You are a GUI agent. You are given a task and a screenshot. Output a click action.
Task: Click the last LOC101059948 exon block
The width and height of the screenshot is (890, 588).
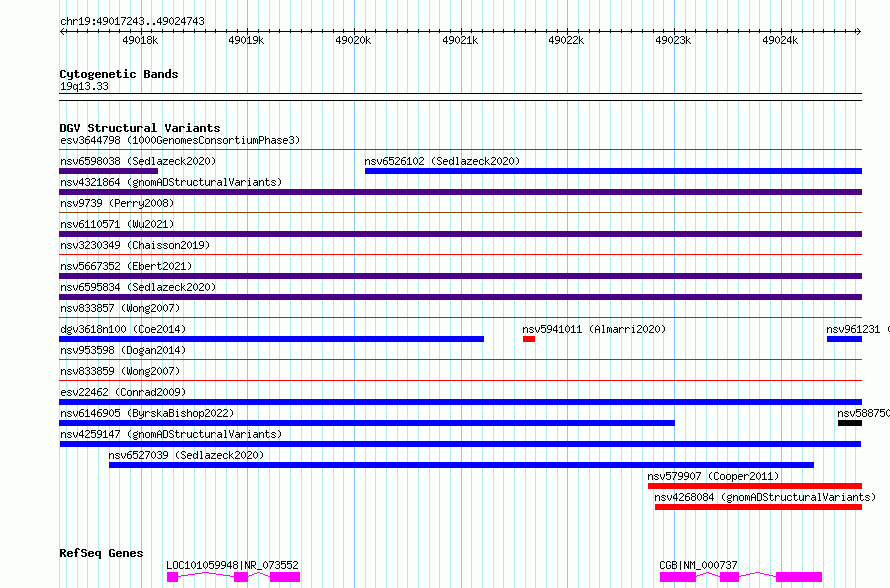pos(285,577)
